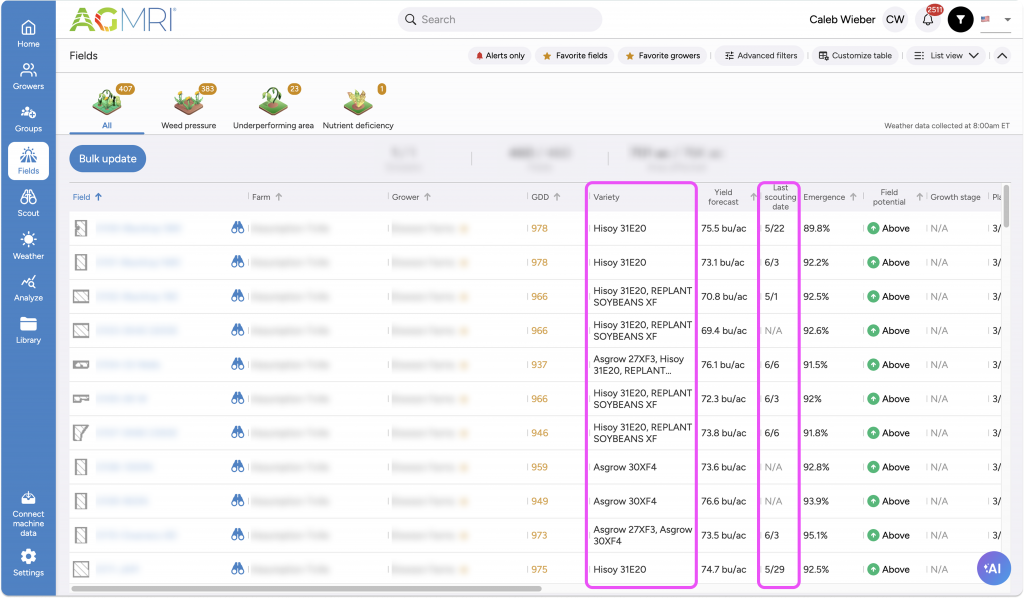Image resolution: width=1024 pixels, height=598 pixels.
Task: Sort by the Field potential column
Action: [x=897, y=197]
